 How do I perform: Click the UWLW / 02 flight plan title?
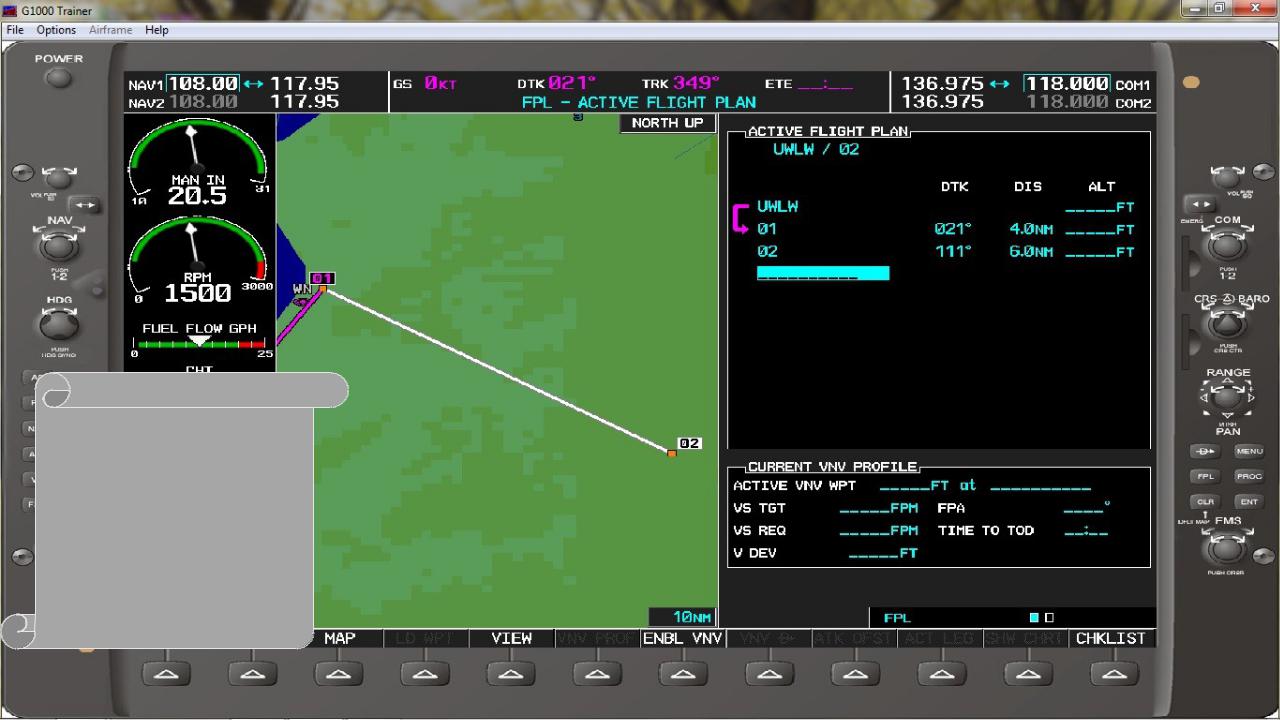[x=816, y=150]
